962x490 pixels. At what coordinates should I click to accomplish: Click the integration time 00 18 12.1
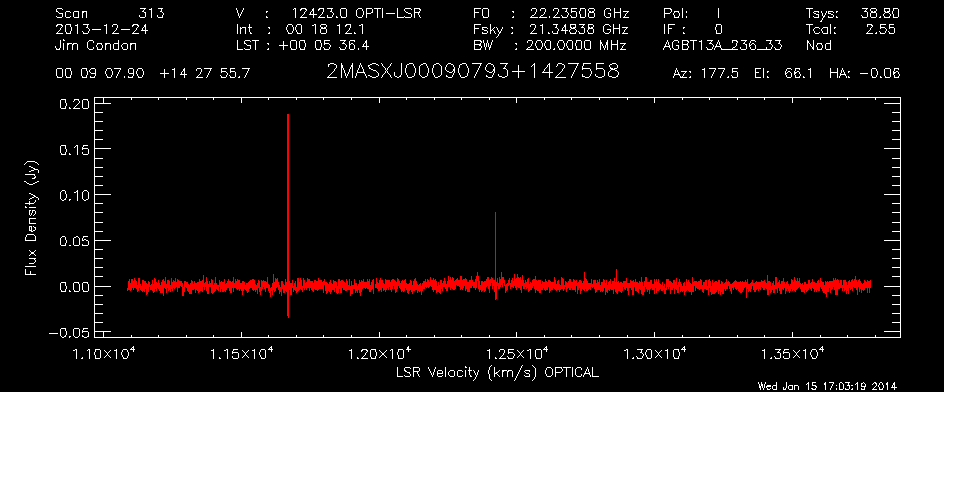[x=325, y=29]
